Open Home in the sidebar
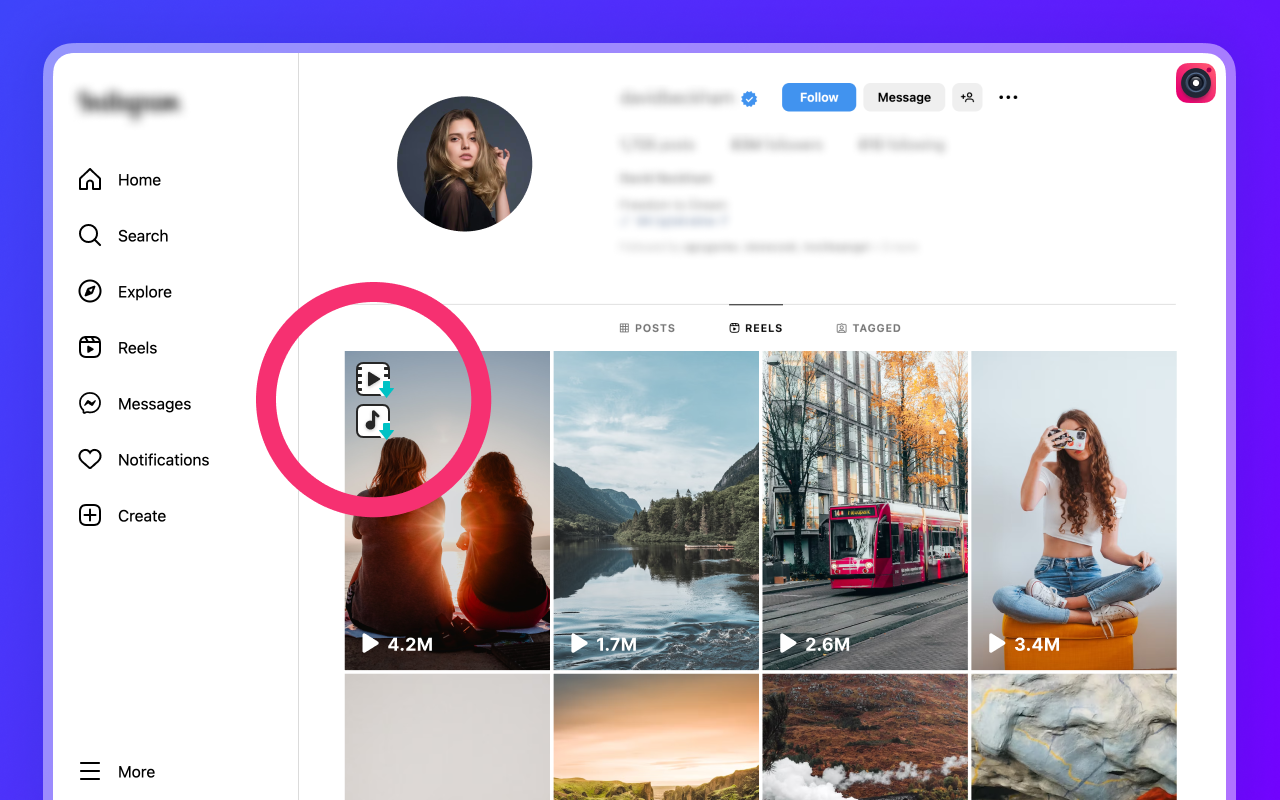Screen dimensions: 1280x800 click(x=120, y=180)
